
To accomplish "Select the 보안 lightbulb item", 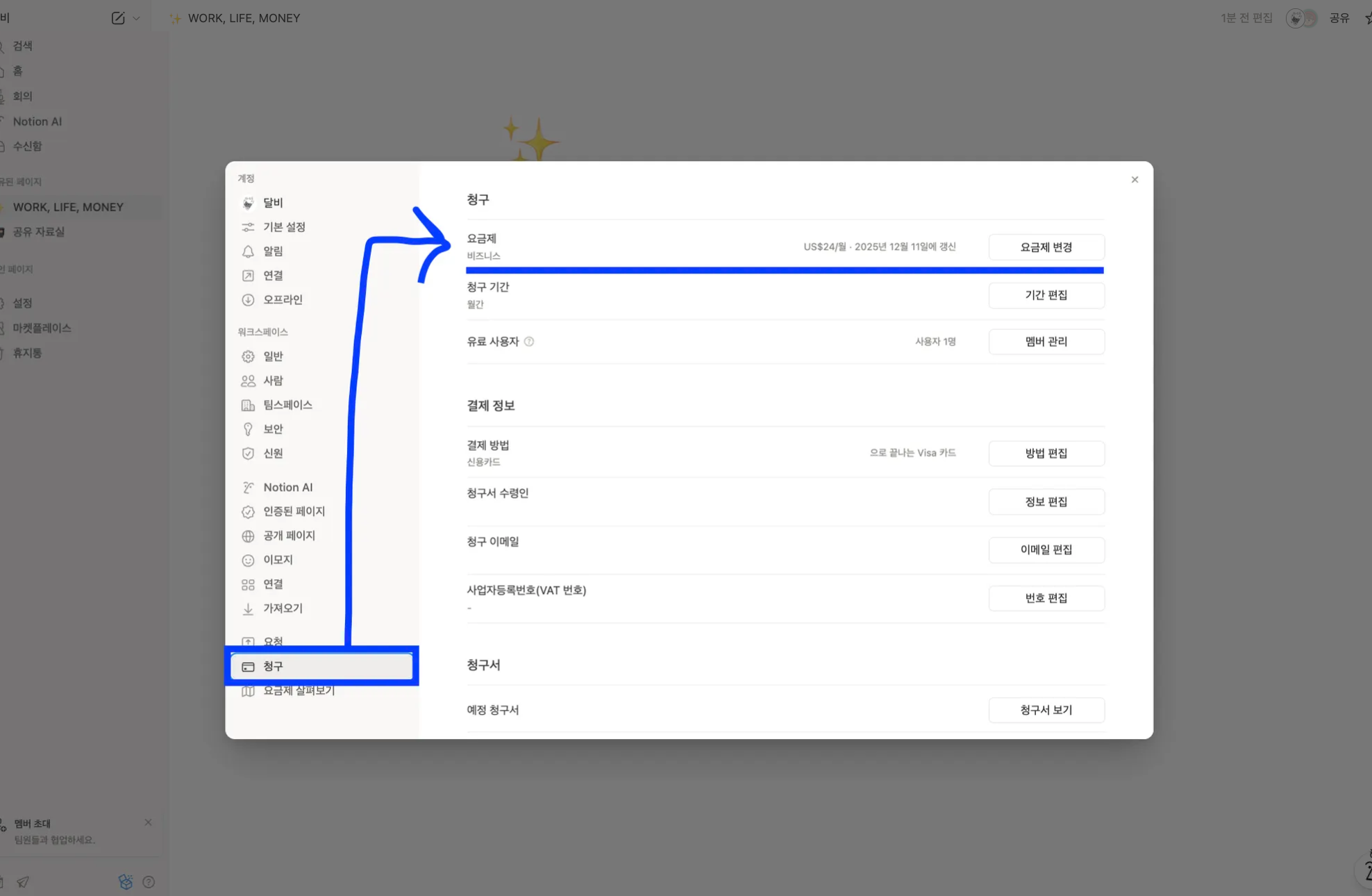I will (272, 429).
